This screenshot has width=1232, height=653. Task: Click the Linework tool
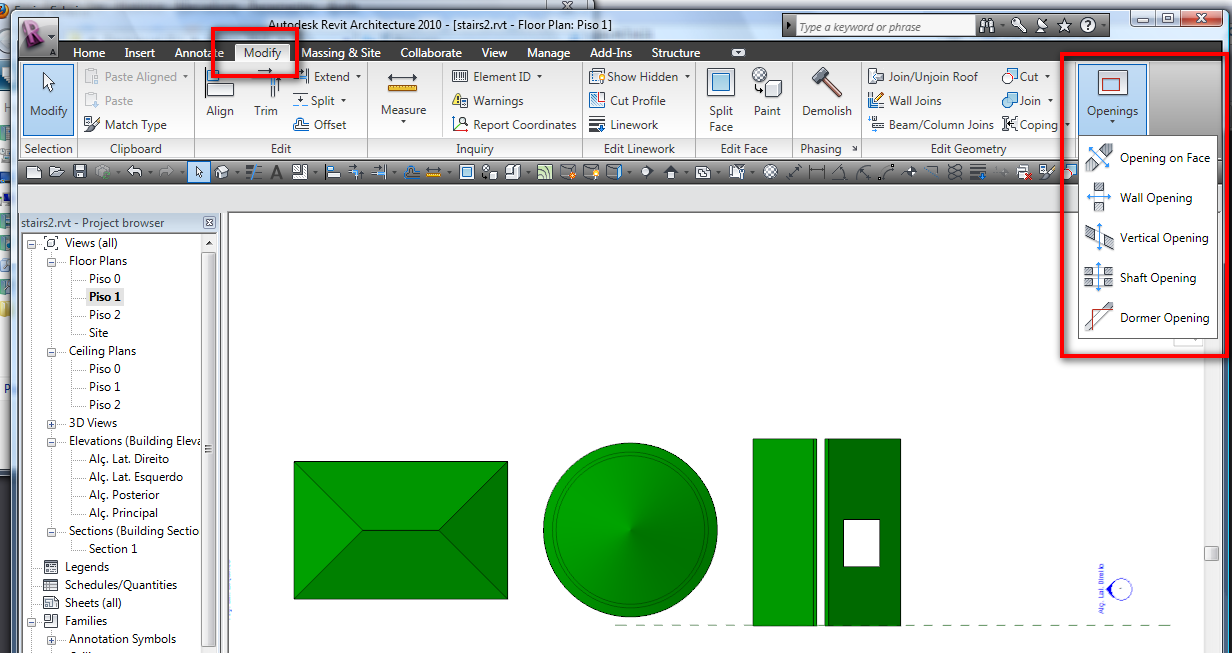point(623,125)
